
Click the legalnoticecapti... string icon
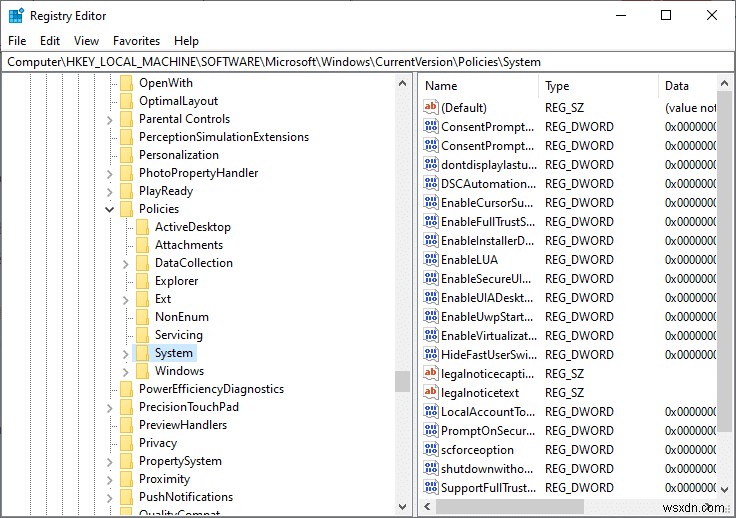coord(430,373)
